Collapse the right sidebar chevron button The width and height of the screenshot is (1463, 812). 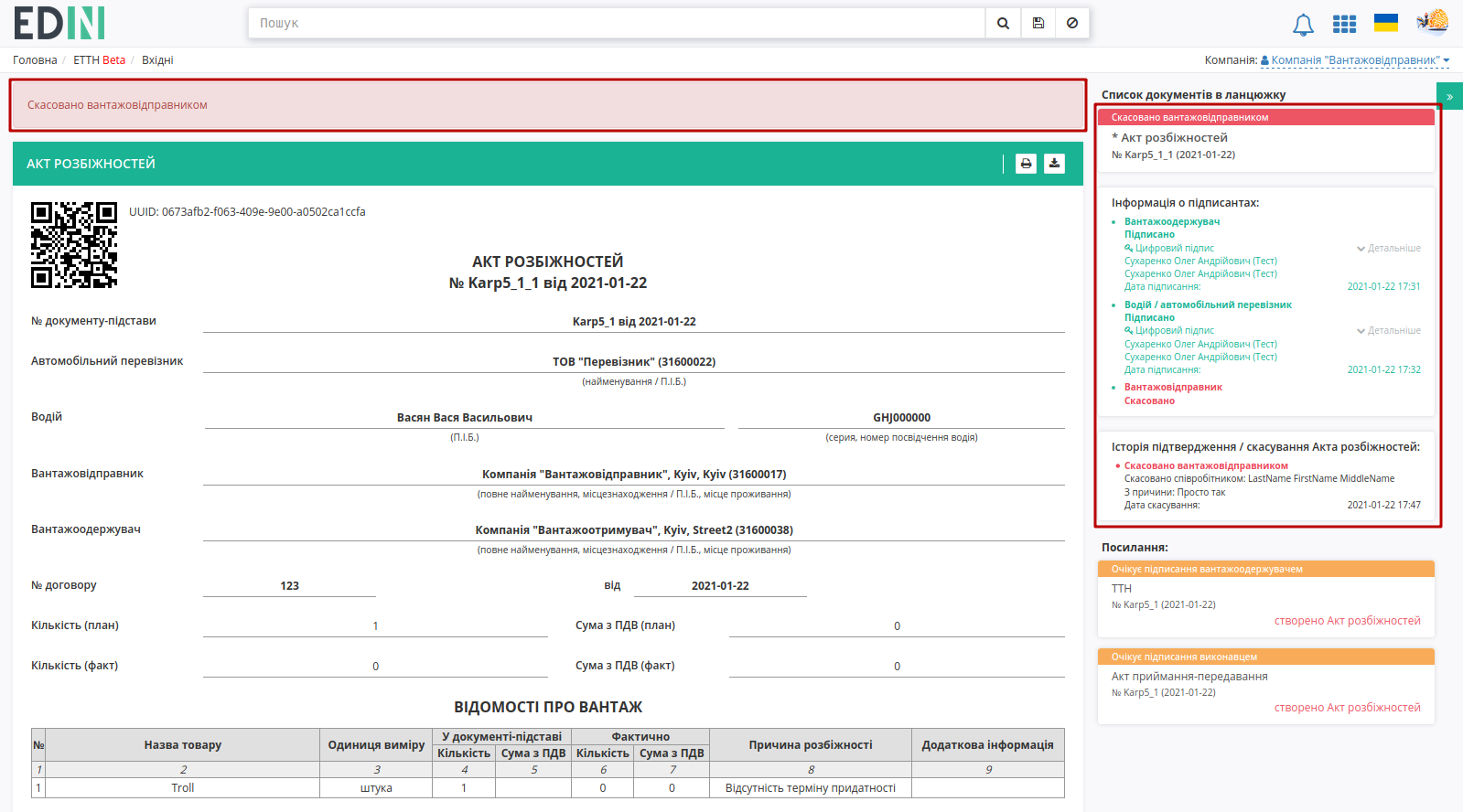pos(1449,96)
